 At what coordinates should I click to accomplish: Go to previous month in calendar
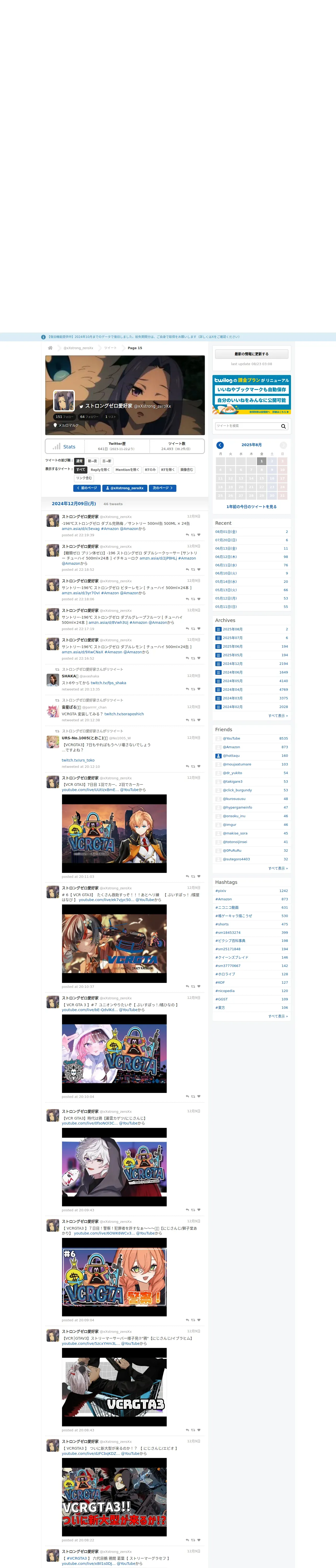click(x=220, y=445)
